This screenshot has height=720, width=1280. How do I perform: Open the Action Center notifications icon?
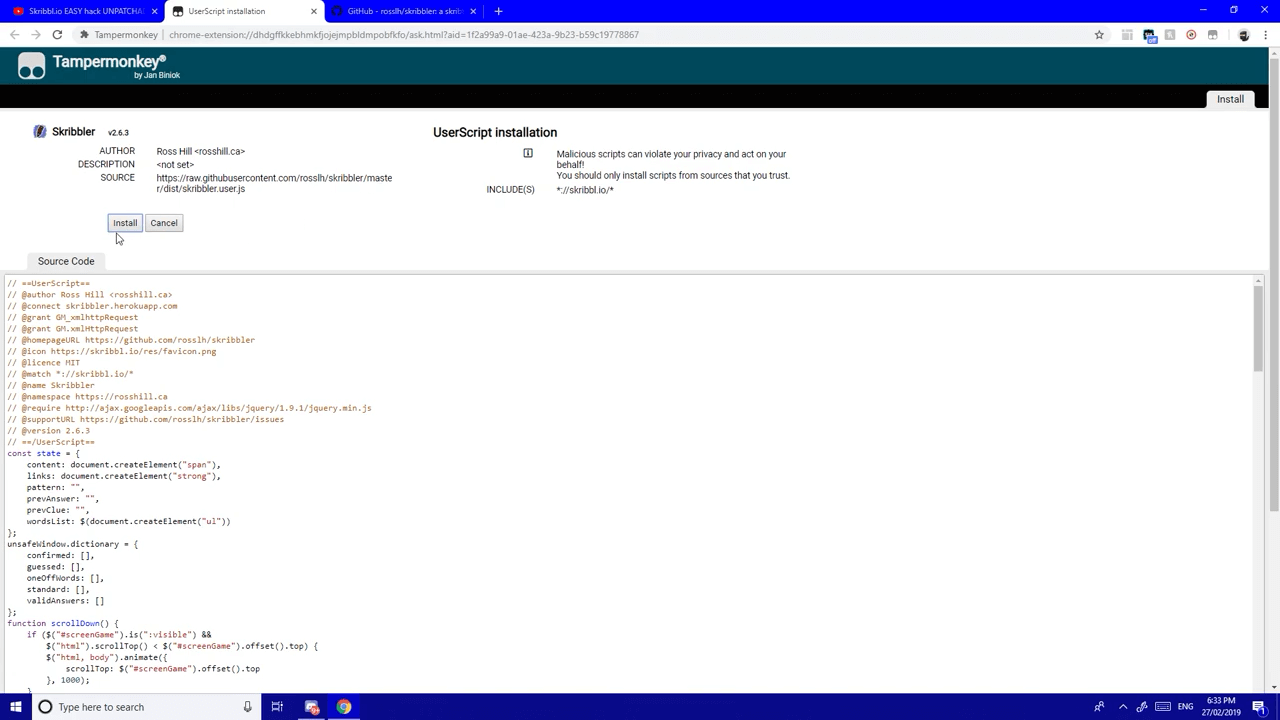[x=1259, y=707]
